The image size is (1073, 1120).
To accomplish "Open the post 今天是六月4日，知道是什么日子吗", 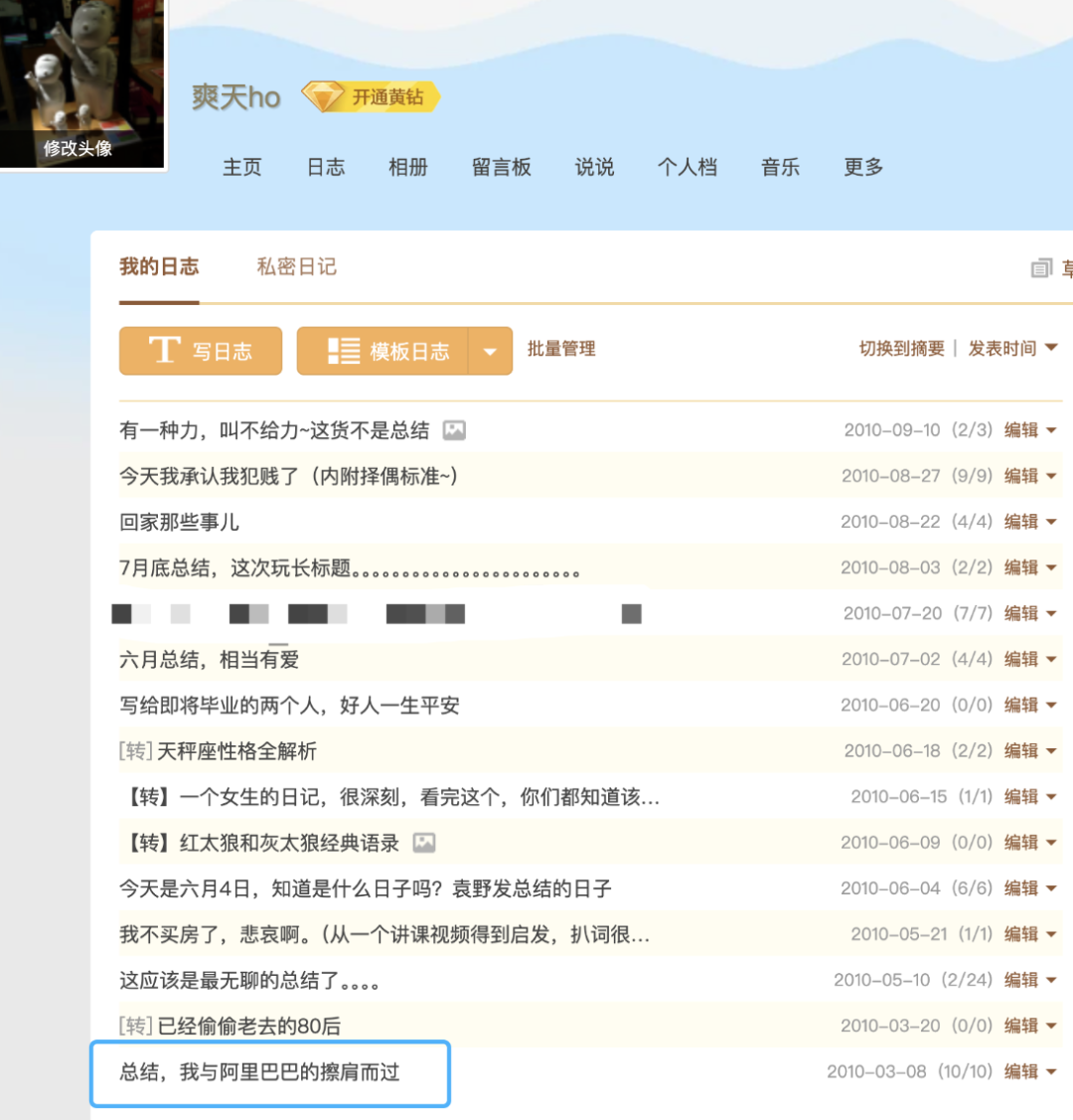I will click(366, 888).
